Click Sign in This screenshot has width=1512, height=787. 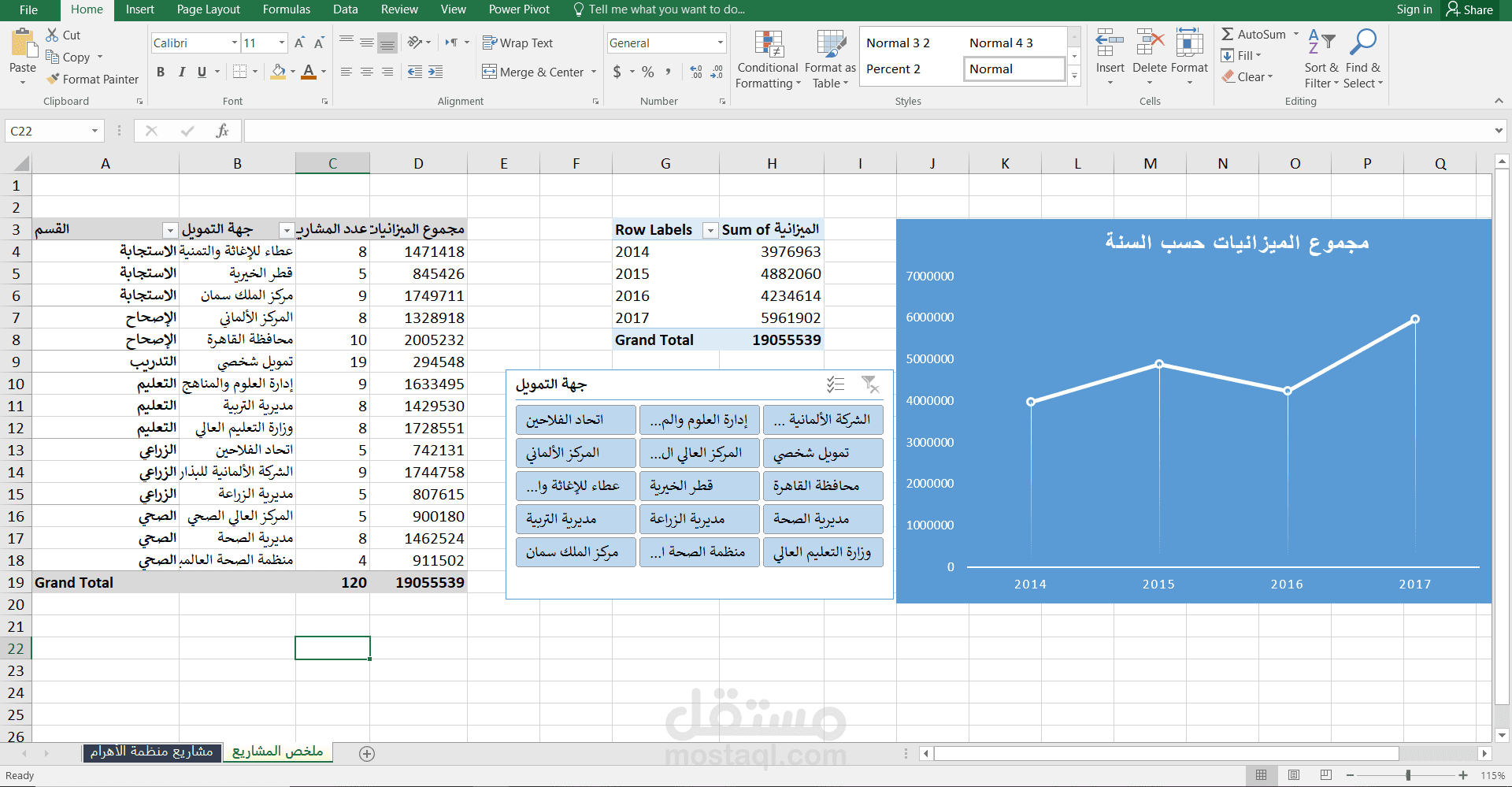point(1414,9)
